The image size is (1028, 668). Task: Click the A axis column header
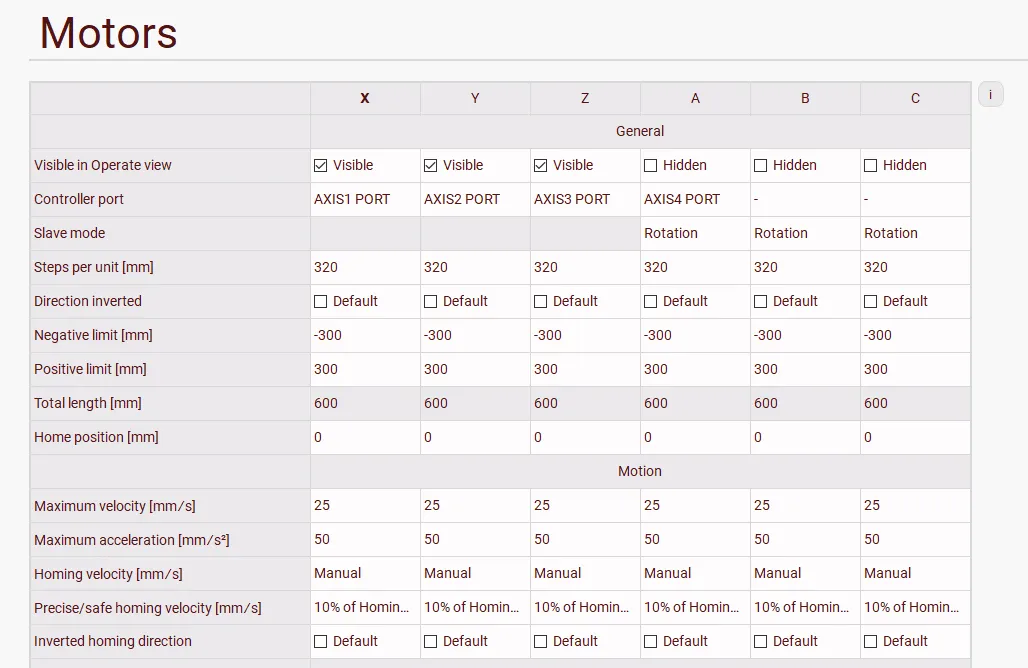pyautogui.click(x=696, y=98)
